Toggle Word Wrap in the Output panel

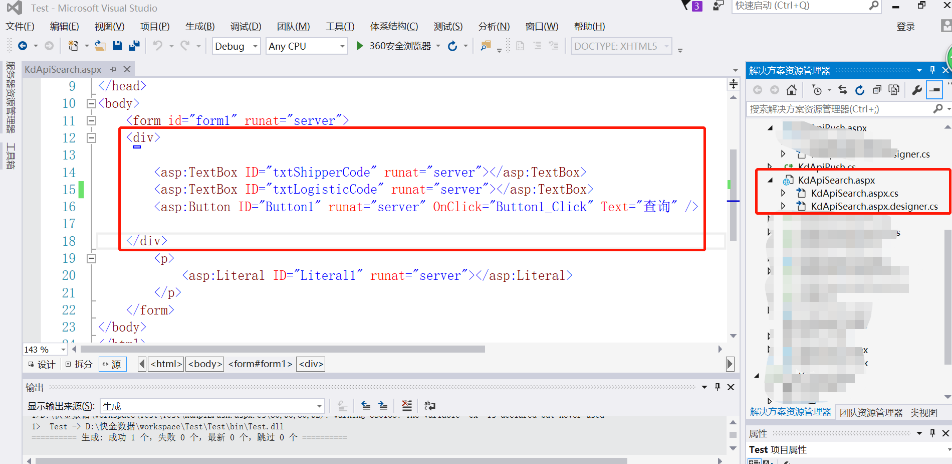(430, 405)
